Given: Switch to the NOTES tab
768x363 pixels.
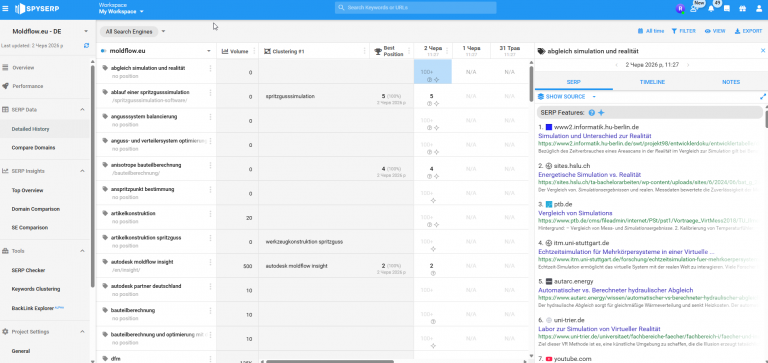Looking at the screenshot, I should [x=730, y=82].
